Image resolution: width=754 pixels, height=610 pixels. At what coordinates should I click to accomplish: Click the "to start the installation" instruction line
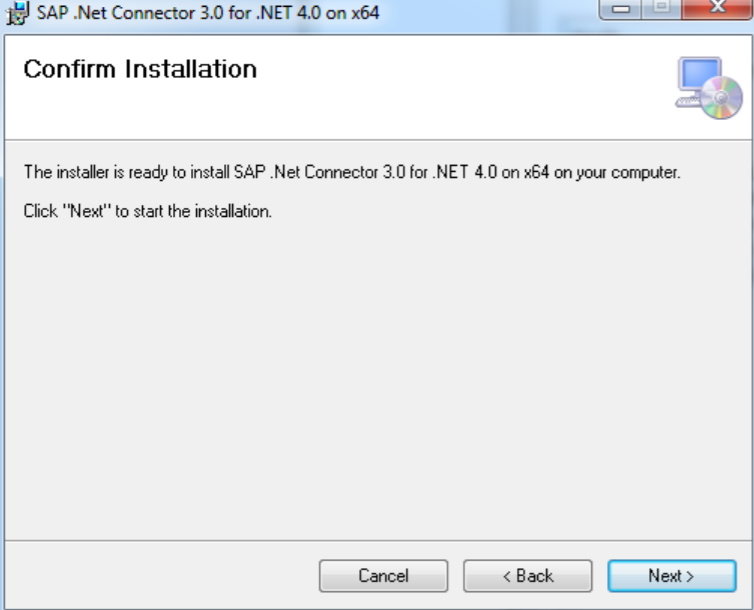148,211
